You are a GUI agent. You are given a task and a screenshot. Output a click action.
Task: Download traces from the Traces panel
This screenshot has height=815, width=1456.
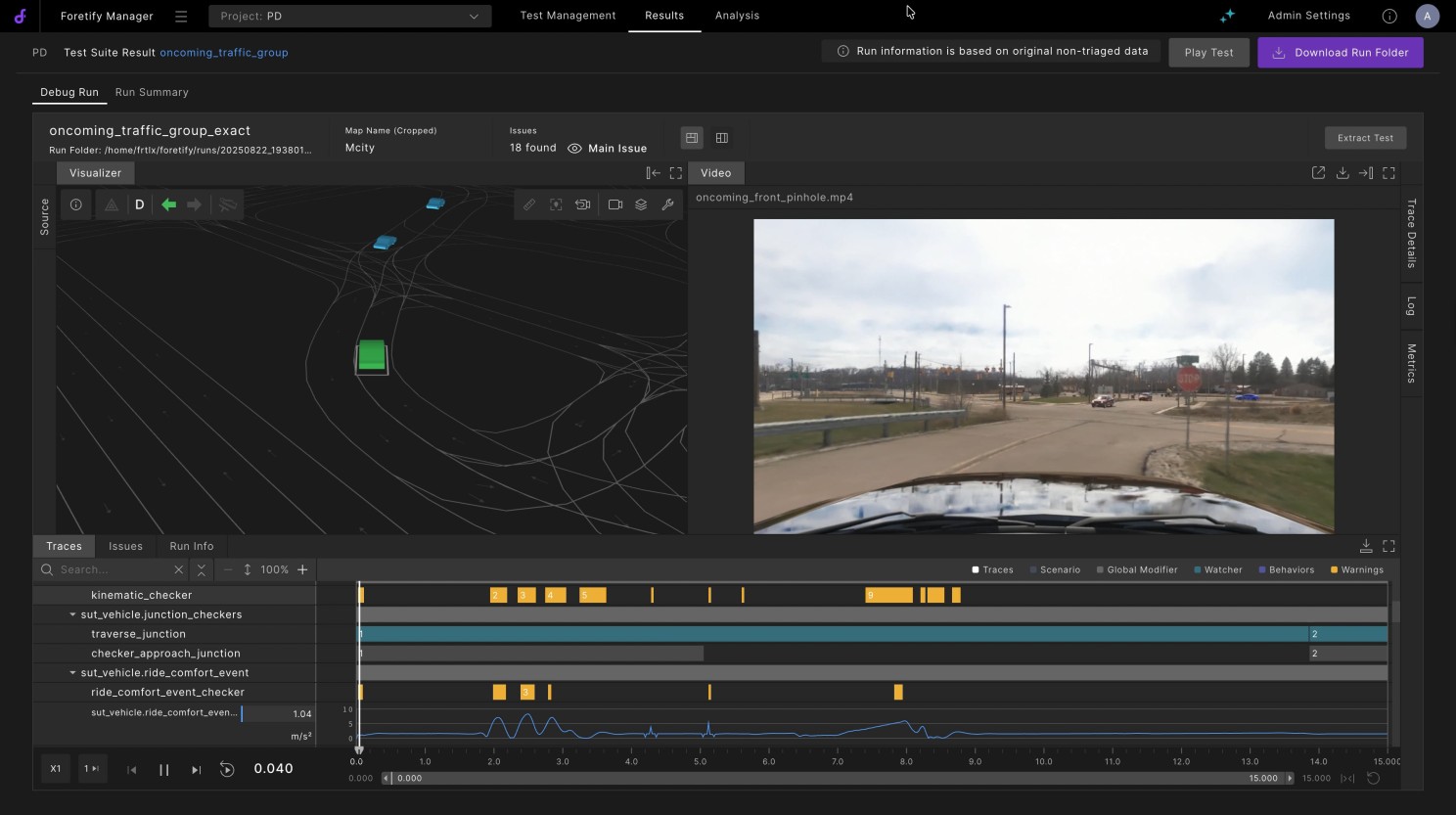click(x=1366, y=546)
